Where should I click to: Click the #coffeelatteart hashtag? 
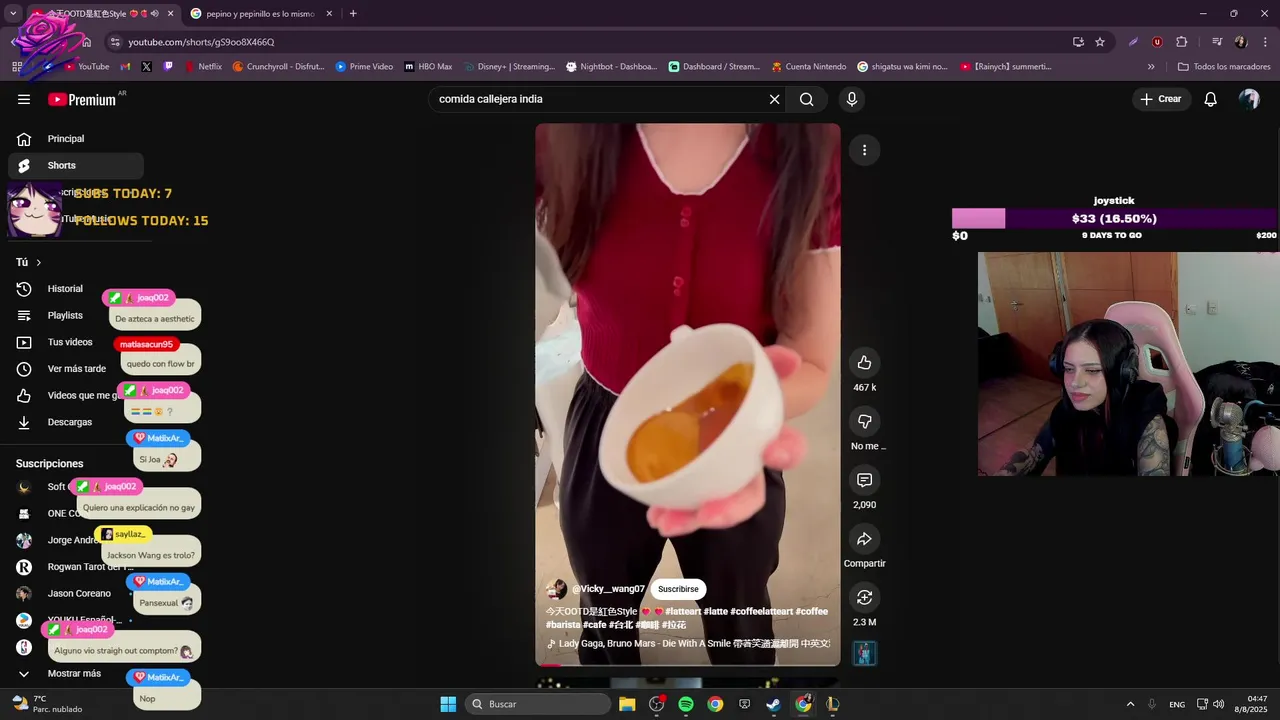761,611
